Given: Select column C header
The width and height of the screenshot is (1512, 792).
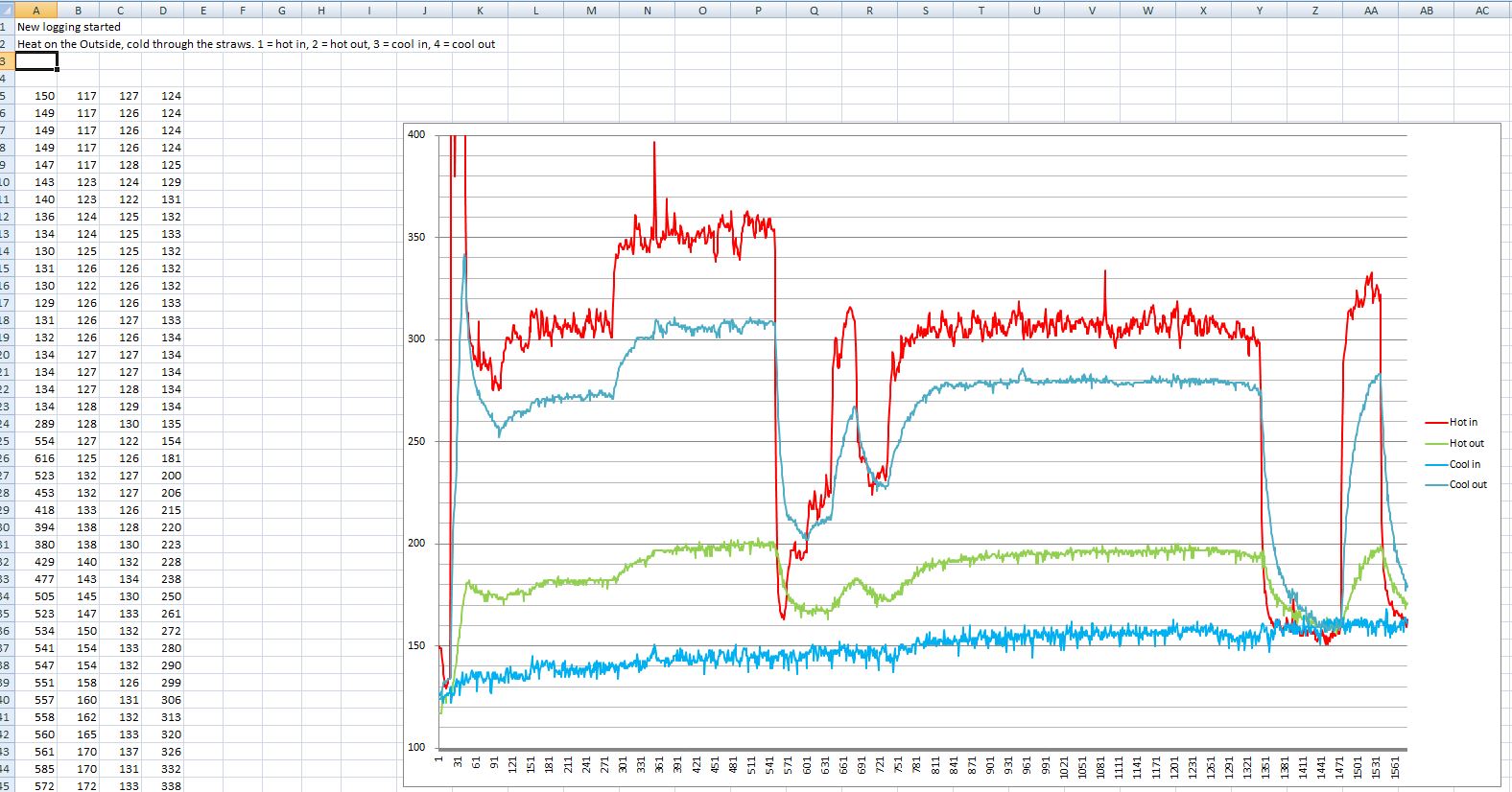Looking at the screenshot, I should click(121, 11).
